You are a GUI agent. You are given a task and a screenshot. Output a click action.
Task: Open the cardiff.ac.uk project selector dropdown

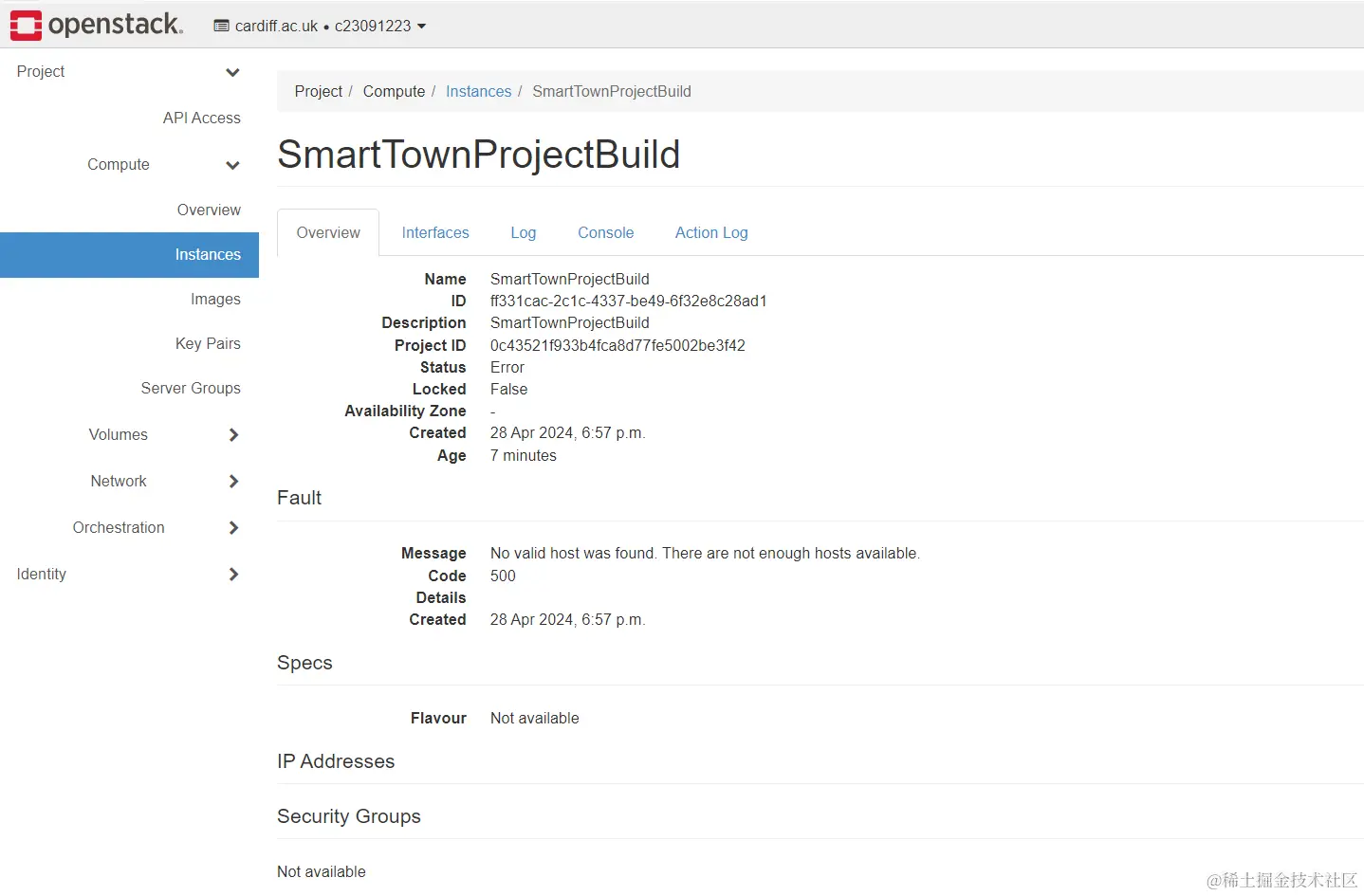[x=320, y=26]
